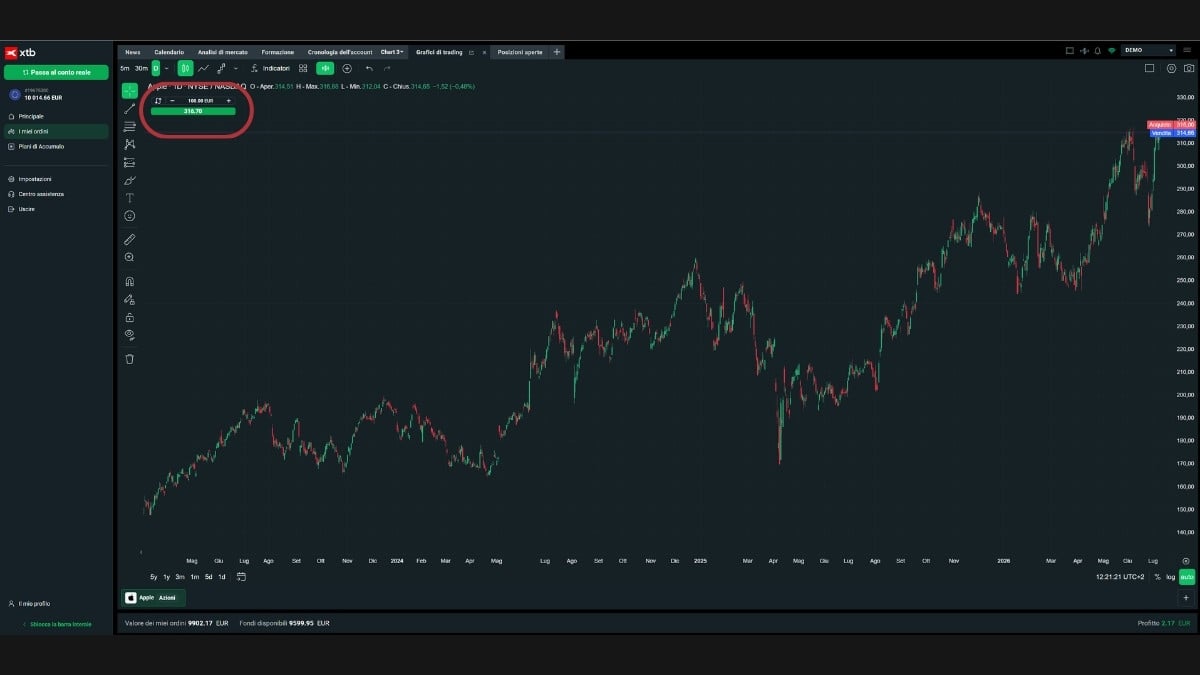Select the position projection tool

(x=130, y=162)
